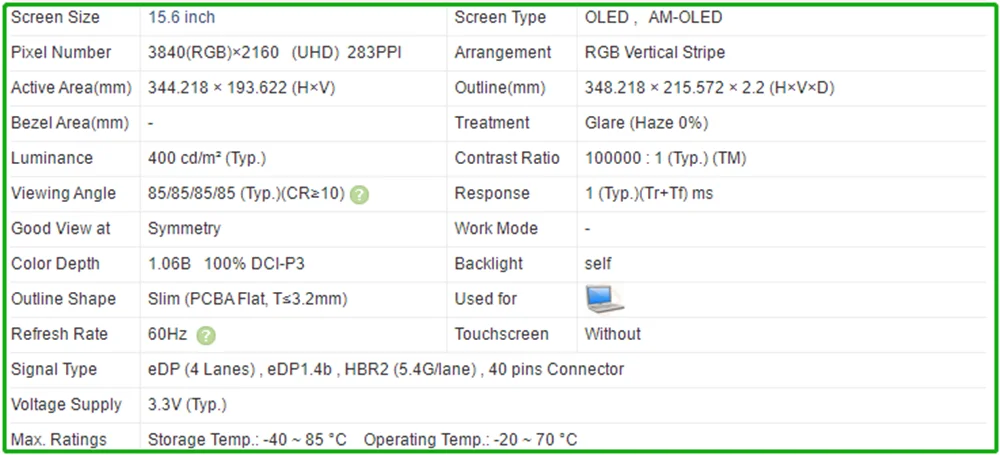Click 'RGB Vertical Stripe' arrangement value
Screen dimensions: 1000x455
coord(654,52)
